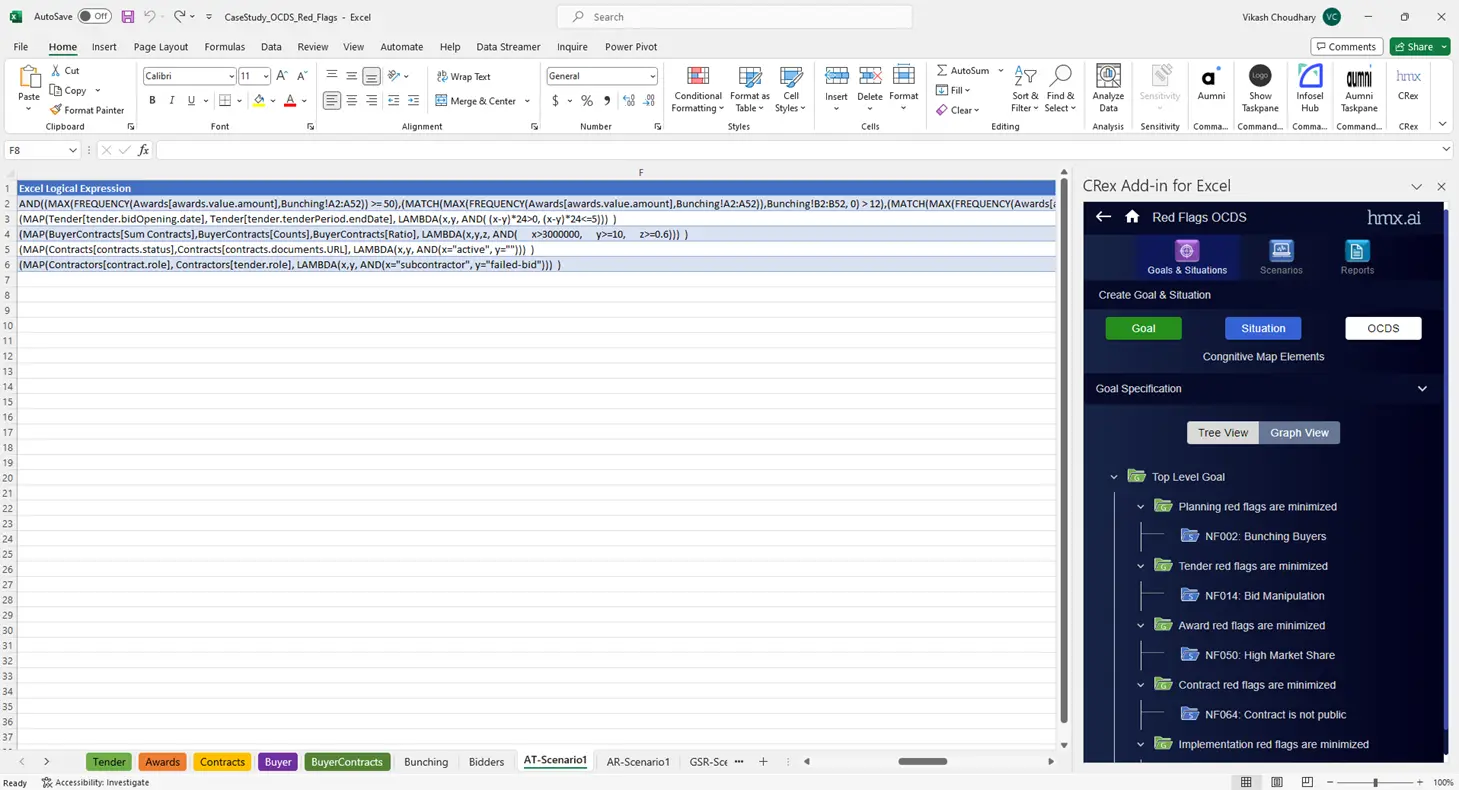The height and width of the screenshot is (790, 1459).
Task: Click the Decrease Font Size icon
Action: pyautogui.click(x=302, y=76)
